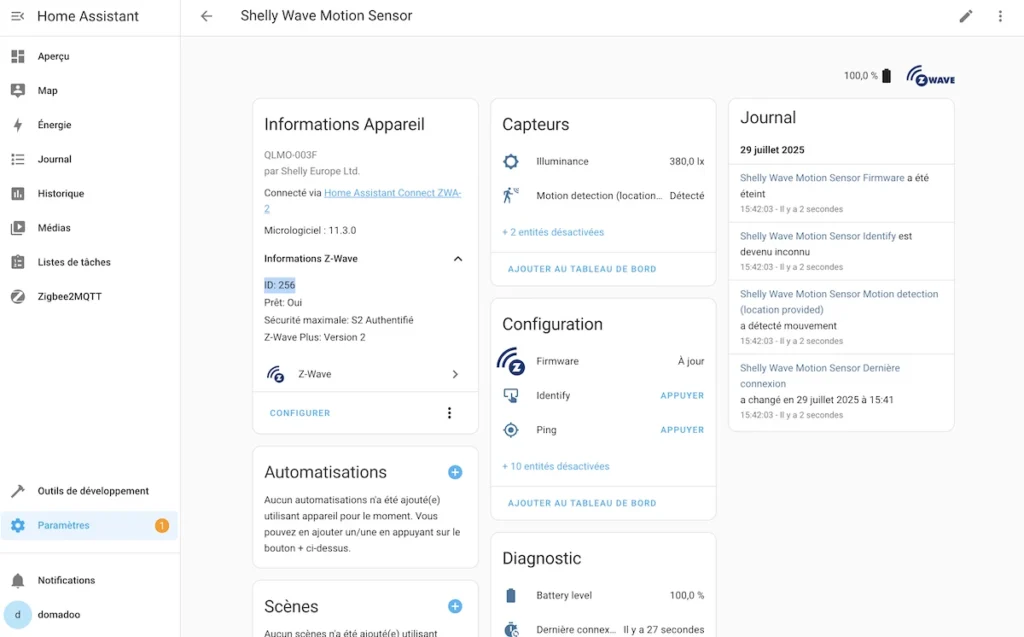Open Shelly Wave Motion Sensor Firmware log link
The height and width of the screenshot is (637, 1024).
(x=822, y=178)
